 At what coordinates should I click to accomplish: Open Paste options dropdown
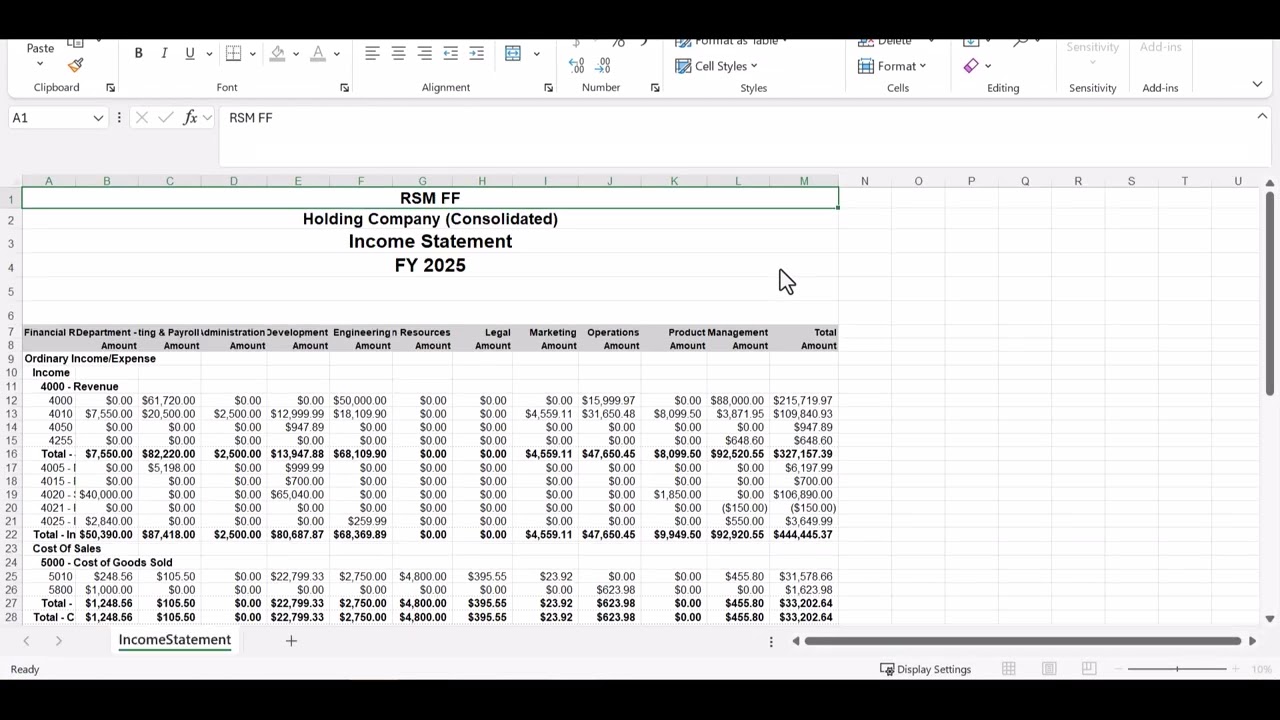click(40, 64)
